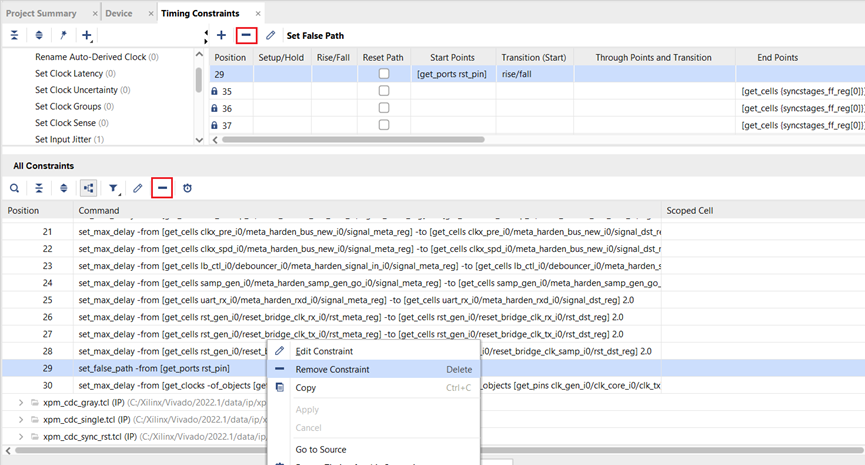
Task: Click Remove Constraint minus icon in top toolbar
Action: pos(246,35)
